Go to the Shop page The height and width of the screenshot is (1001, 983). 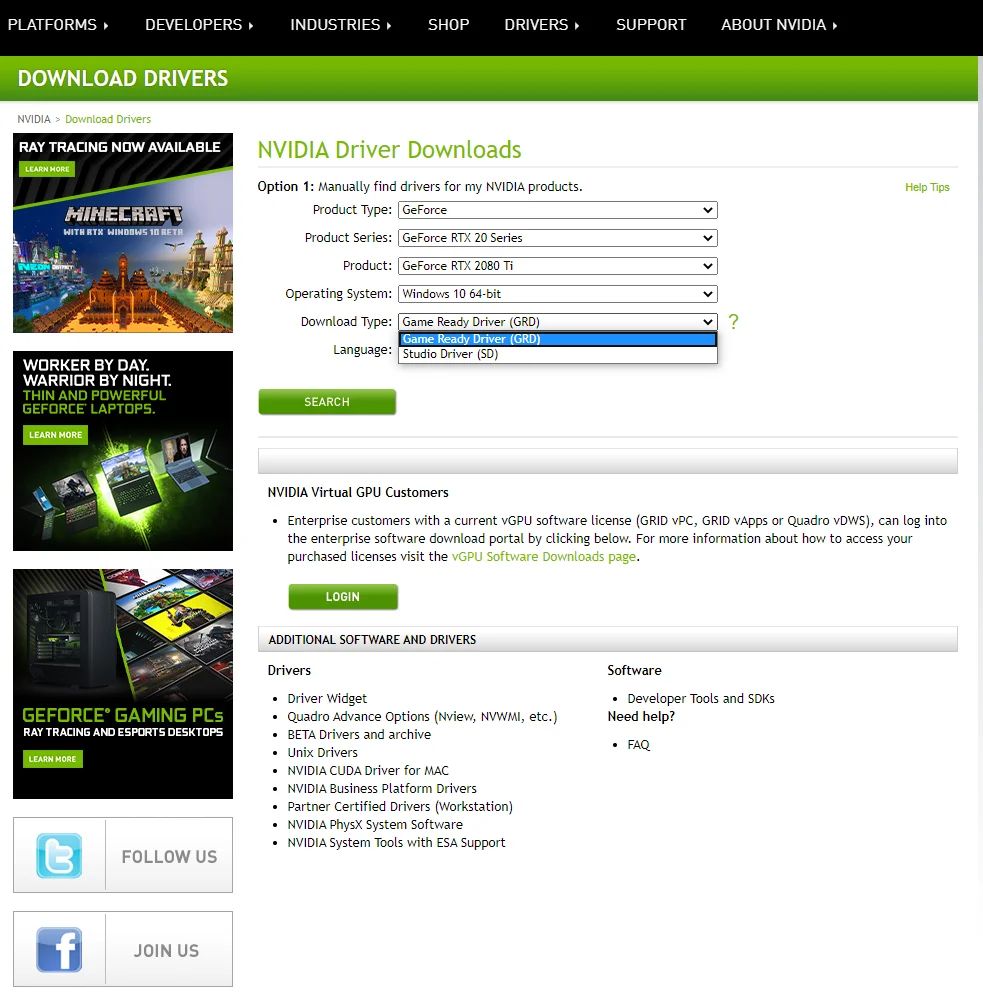pos(448,25)
